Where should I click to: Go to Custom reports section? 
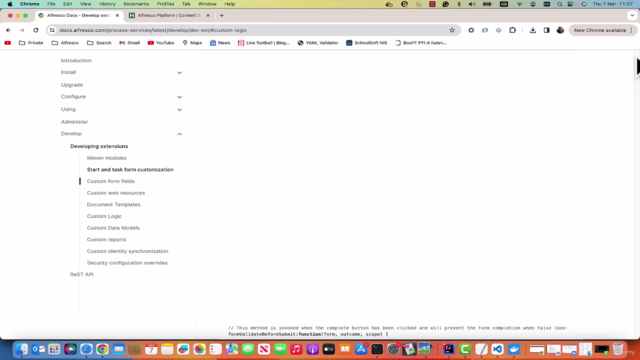tap(107, 240)
